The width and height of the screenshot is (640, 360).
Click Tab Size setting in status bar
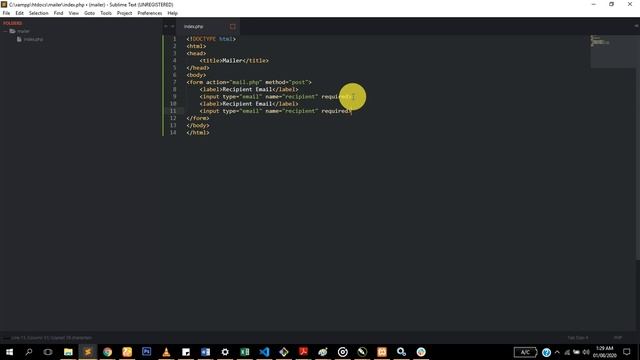click(x=578, y=338)
